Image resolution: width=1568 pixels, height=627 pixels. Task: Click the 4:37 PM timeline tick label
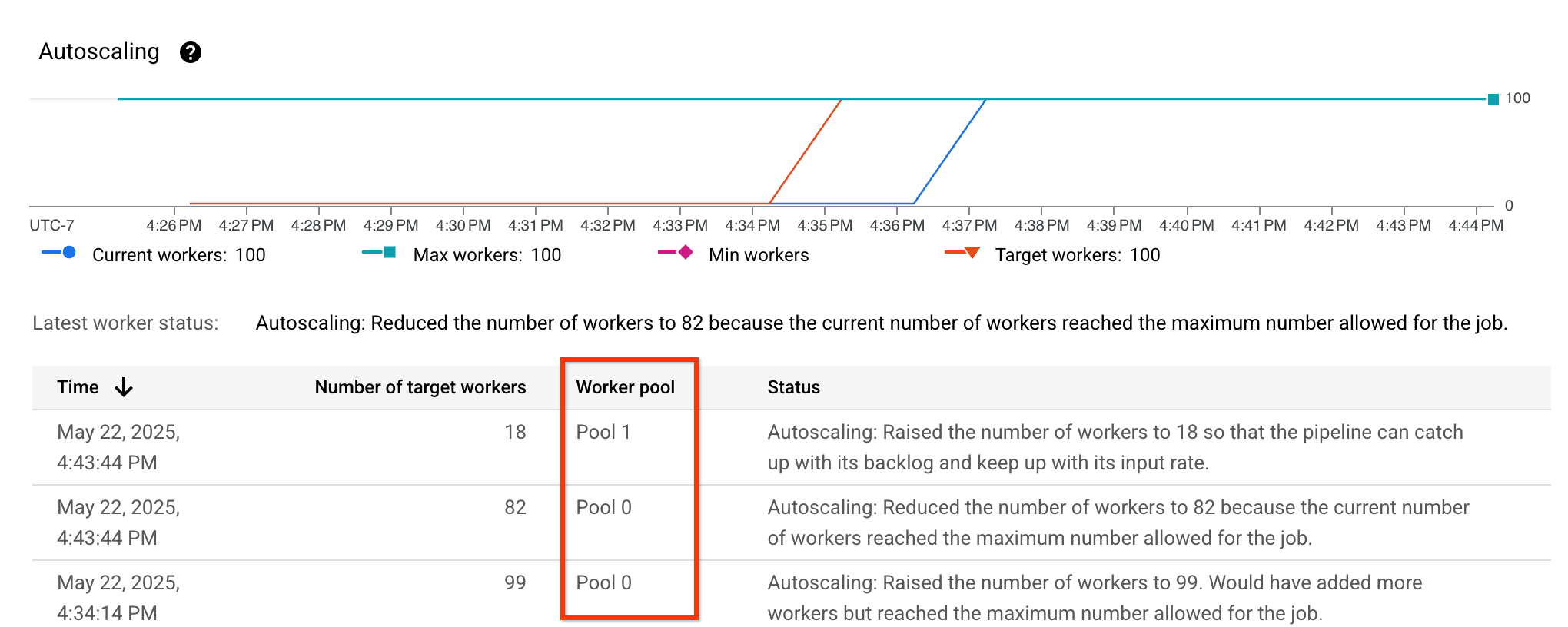coord(969,226)
